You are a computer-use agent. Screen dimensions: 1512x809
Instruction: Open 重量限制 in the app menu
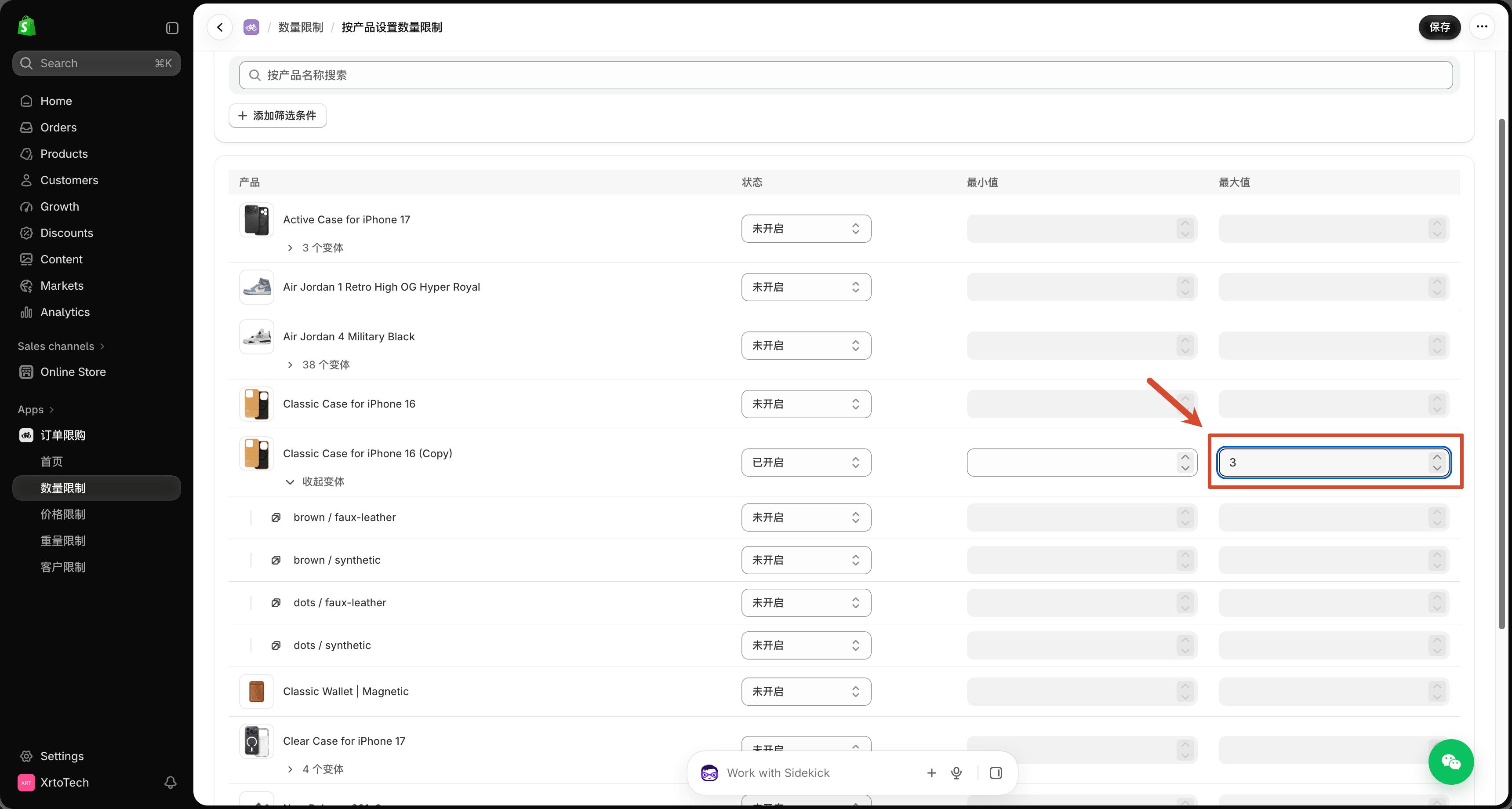63,541
